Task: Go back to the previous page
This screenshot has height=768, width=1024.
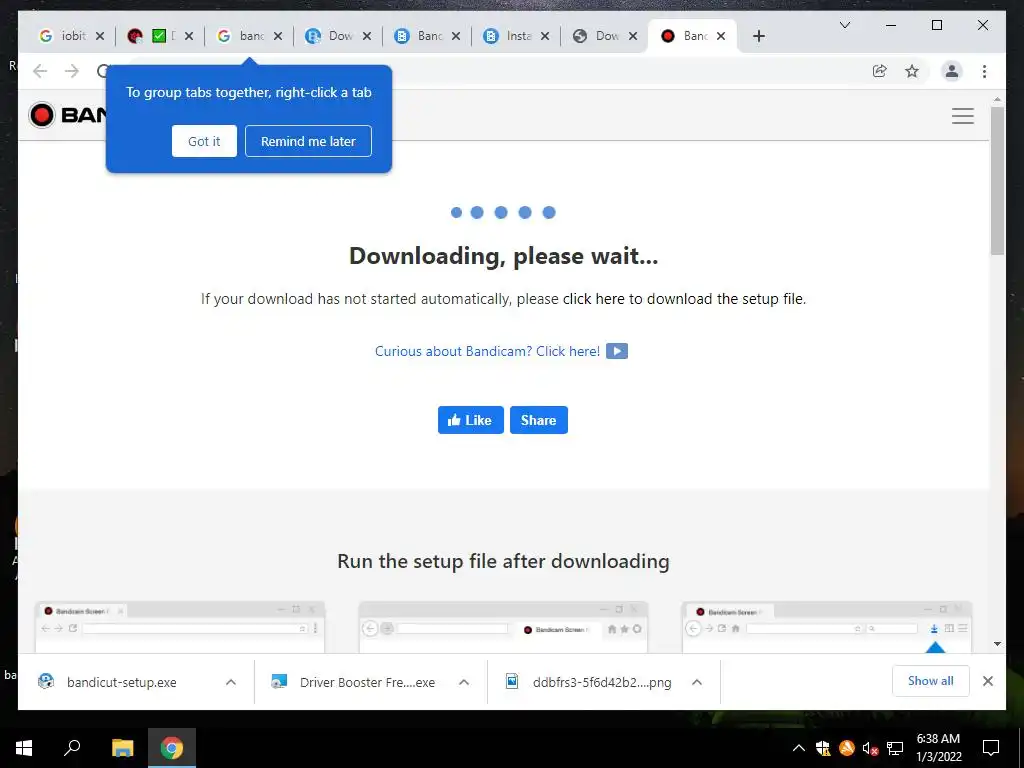Action: click(40, 71)
